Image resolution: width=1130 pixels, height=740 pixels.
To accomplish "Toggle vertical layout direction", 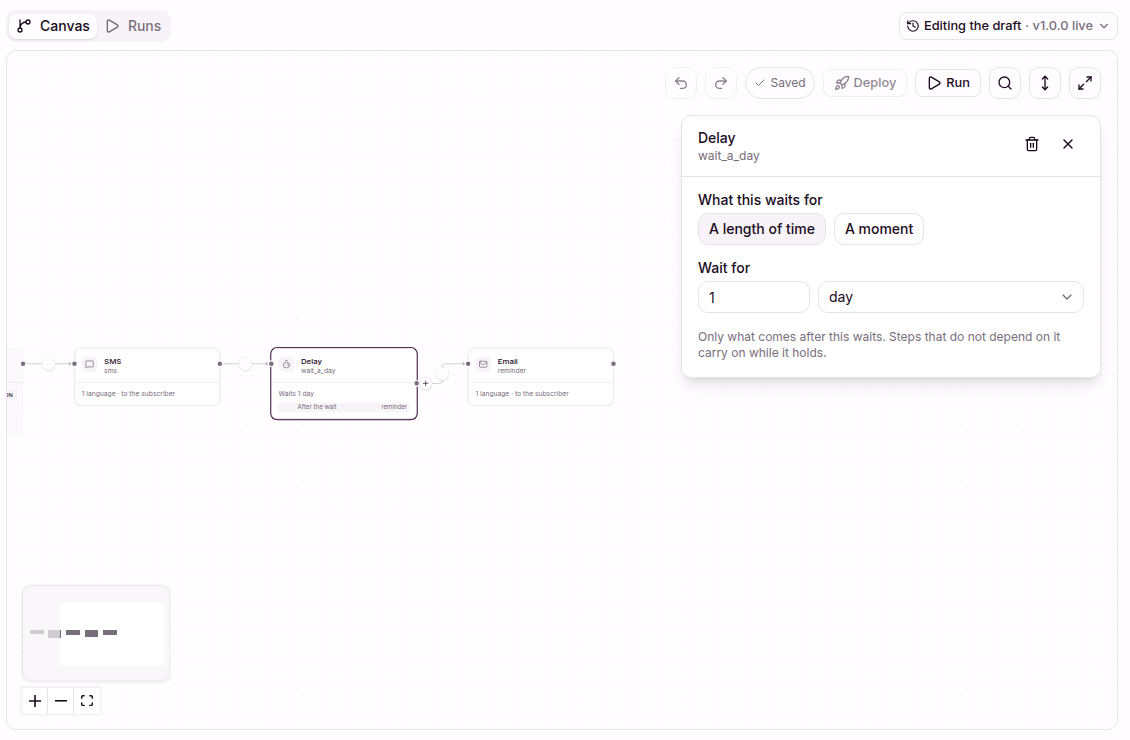I will pos(1045,83).
